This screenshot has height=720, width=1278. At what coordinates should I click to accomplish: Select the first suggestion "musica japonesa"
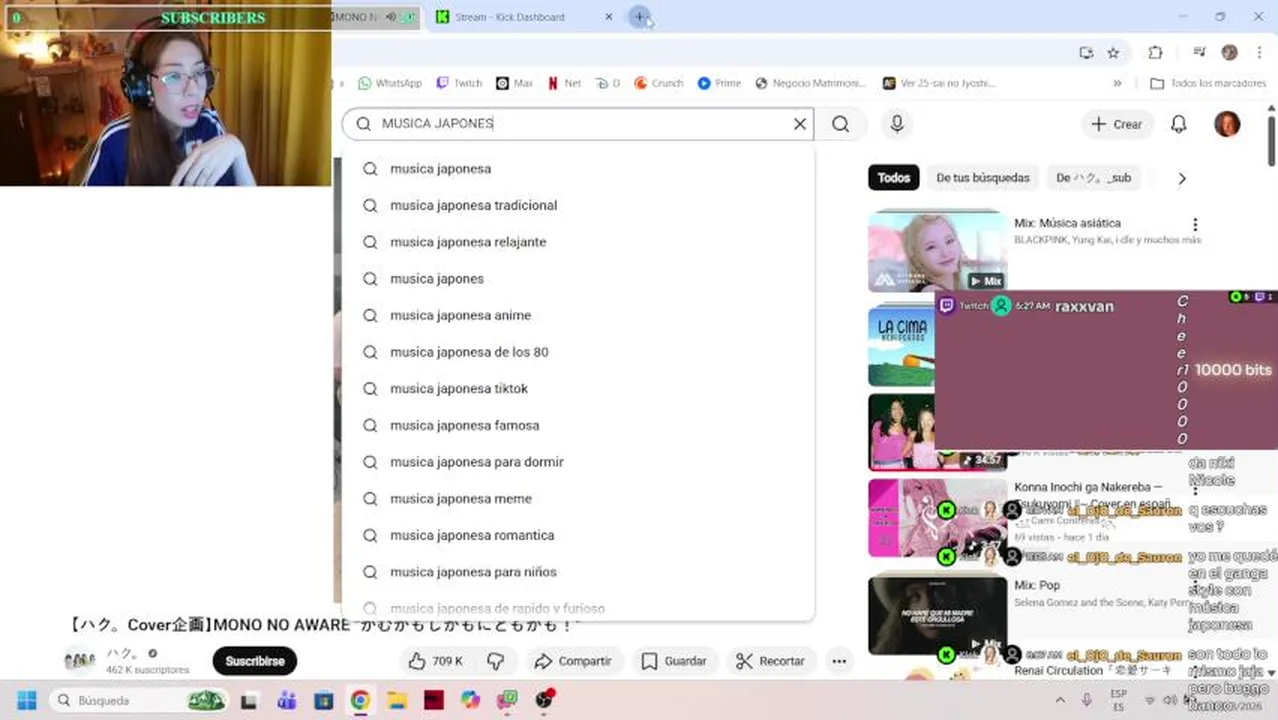click(x=578, y=168)
